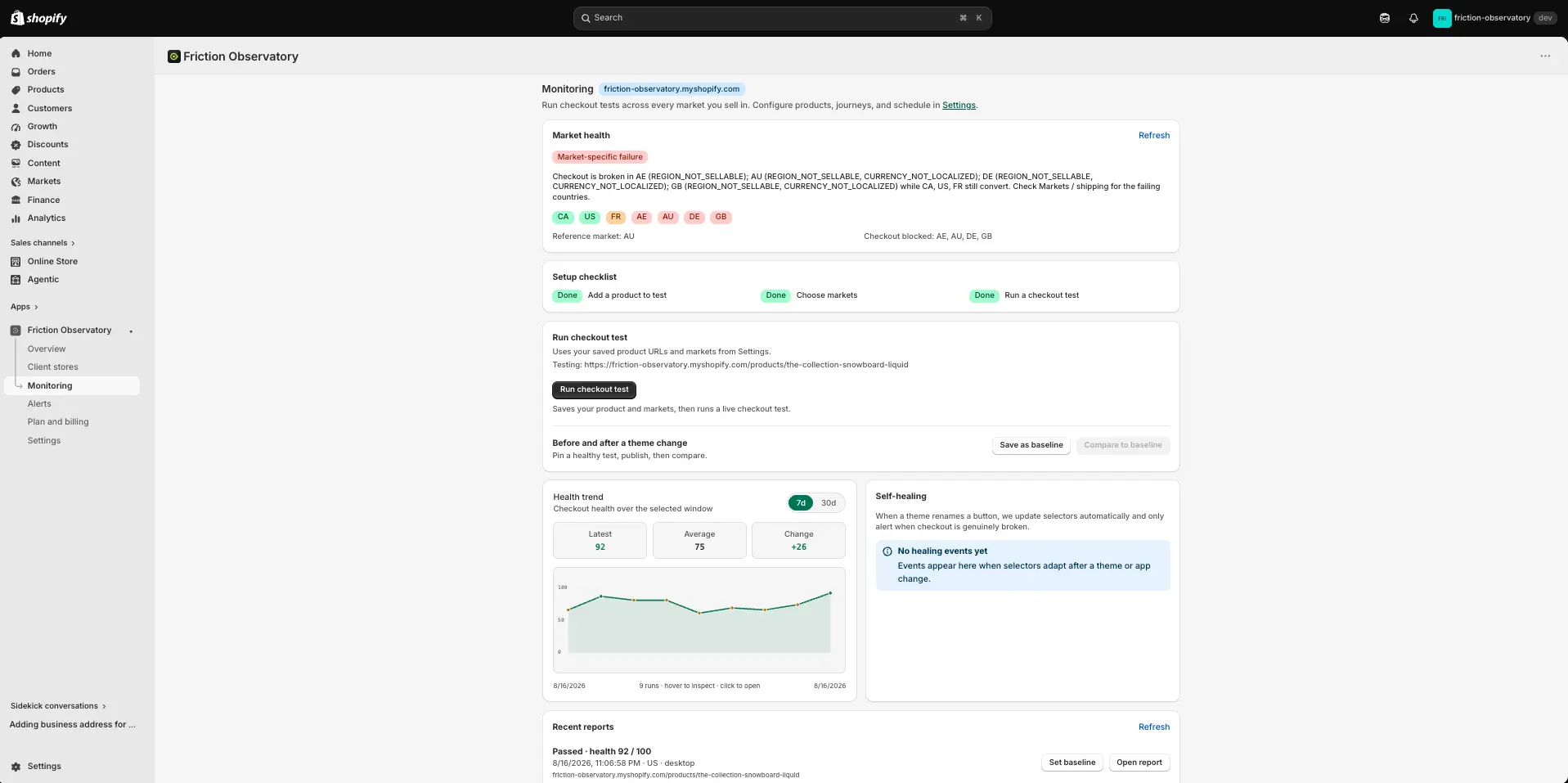This screenshot has height=783, width=1568.
Task: Click the Run checkout test button
Action: point(594,389)
